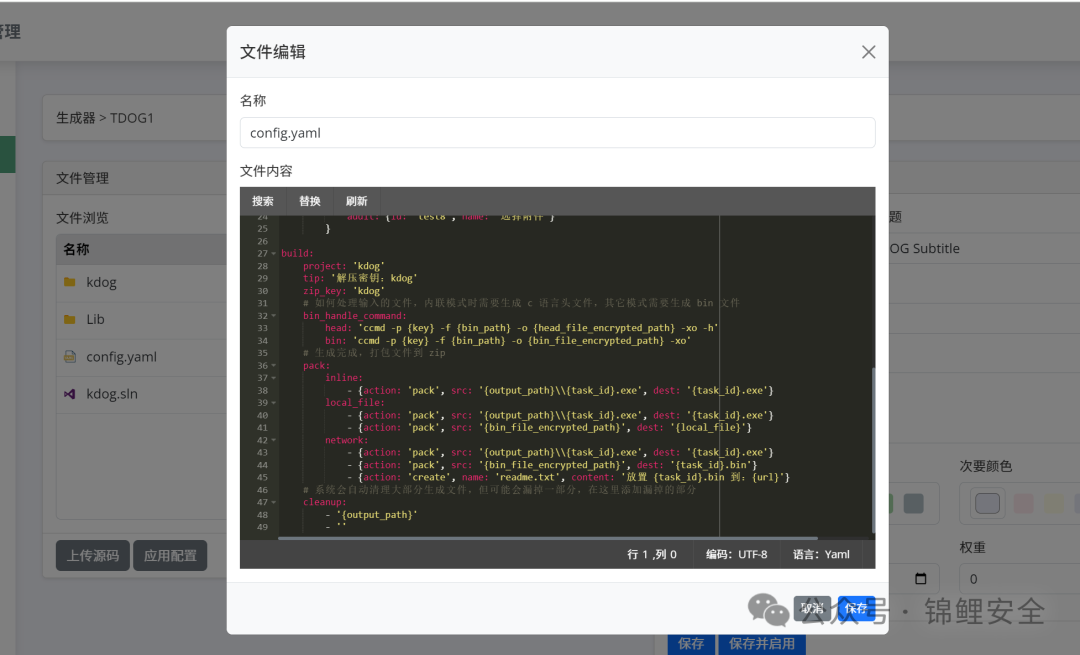Select config.yaml in the file browser
This screenshot has height=655, width=1080.
pyautogui.click(x=141, y=357)
